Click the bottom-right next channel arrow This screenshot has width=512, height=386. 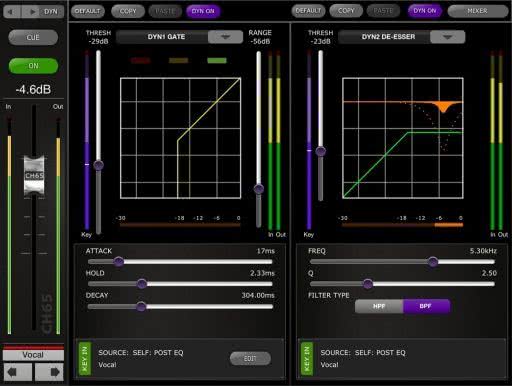(x=49, y=372)
